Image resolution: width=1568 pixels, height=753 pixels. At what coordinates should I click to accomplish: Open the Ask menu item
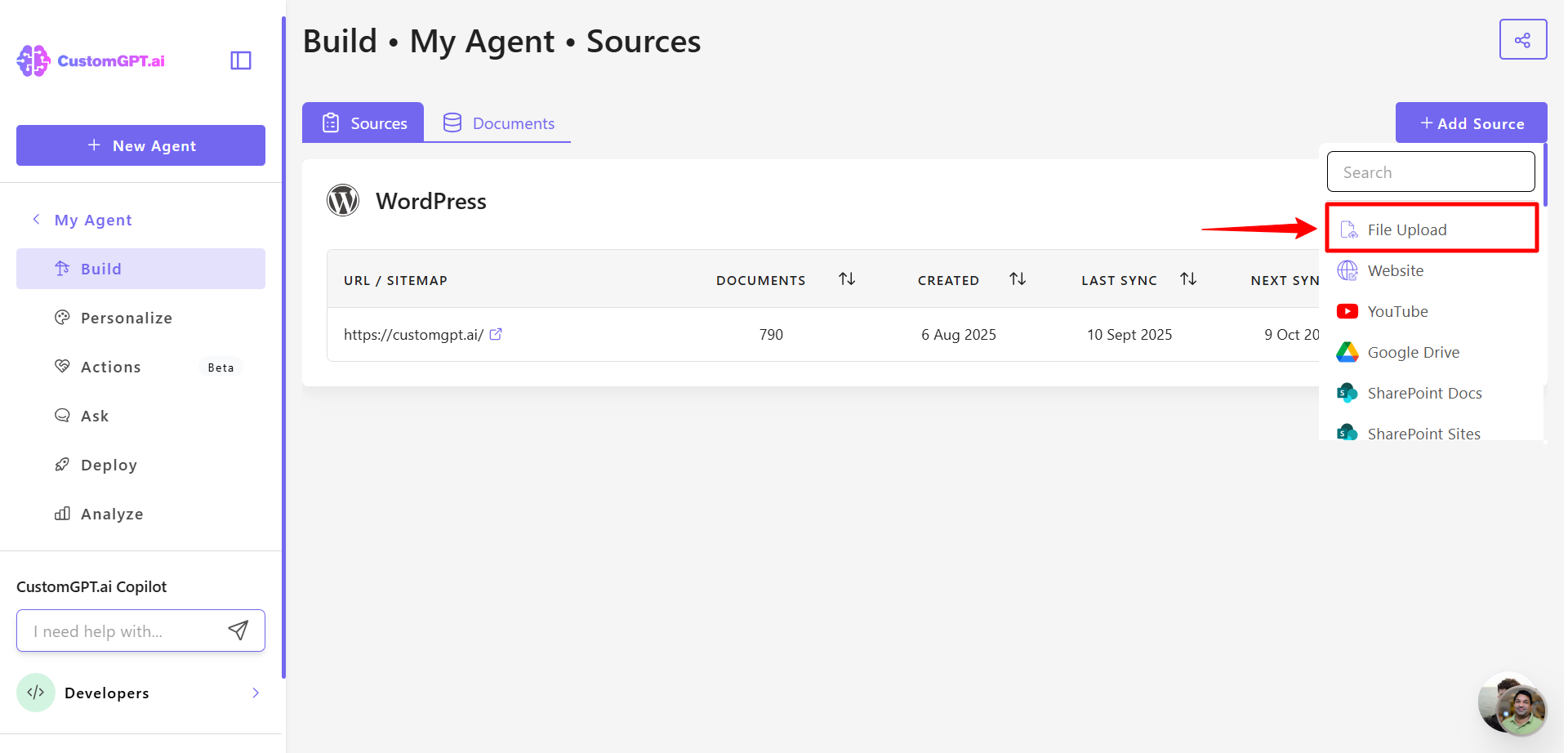click(140, 416)
